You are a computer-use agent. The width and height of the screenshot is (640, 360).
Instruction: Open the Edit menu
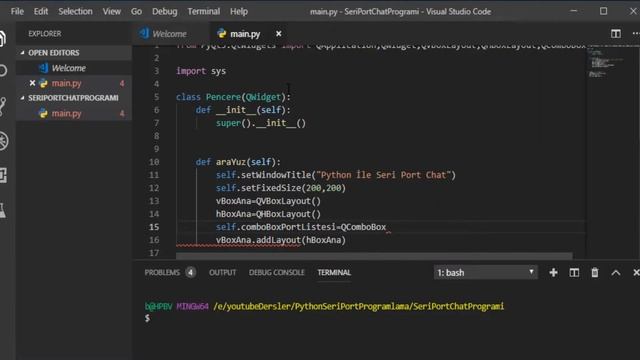[40, 11]
